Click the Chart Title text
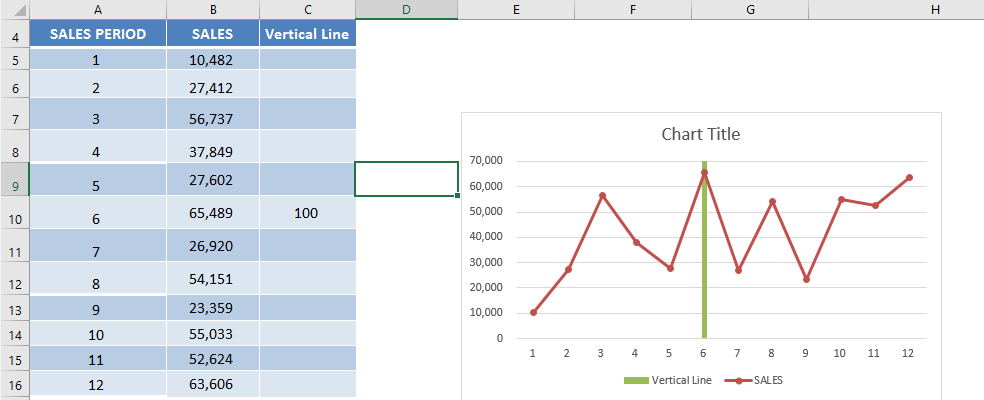Viewport: 984px width, 400px height. click(700, 134)
